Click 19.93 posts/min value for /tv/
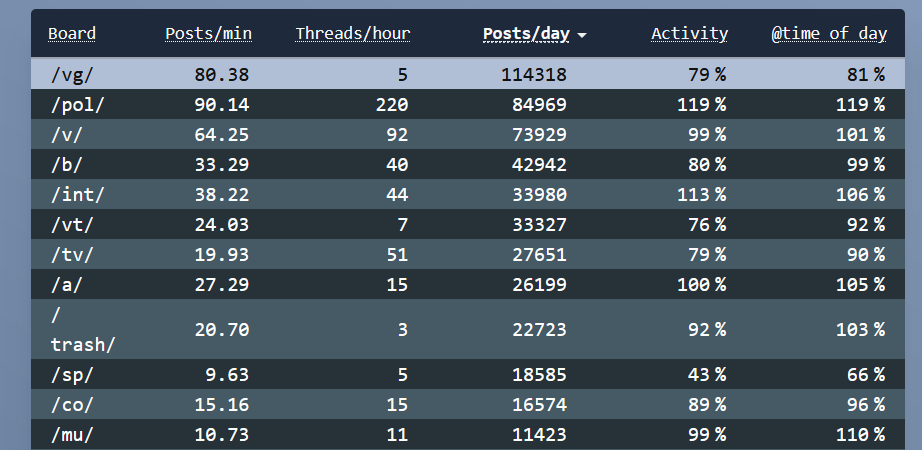Viewport: 922px width, 450px height. [x=222, y=255]
